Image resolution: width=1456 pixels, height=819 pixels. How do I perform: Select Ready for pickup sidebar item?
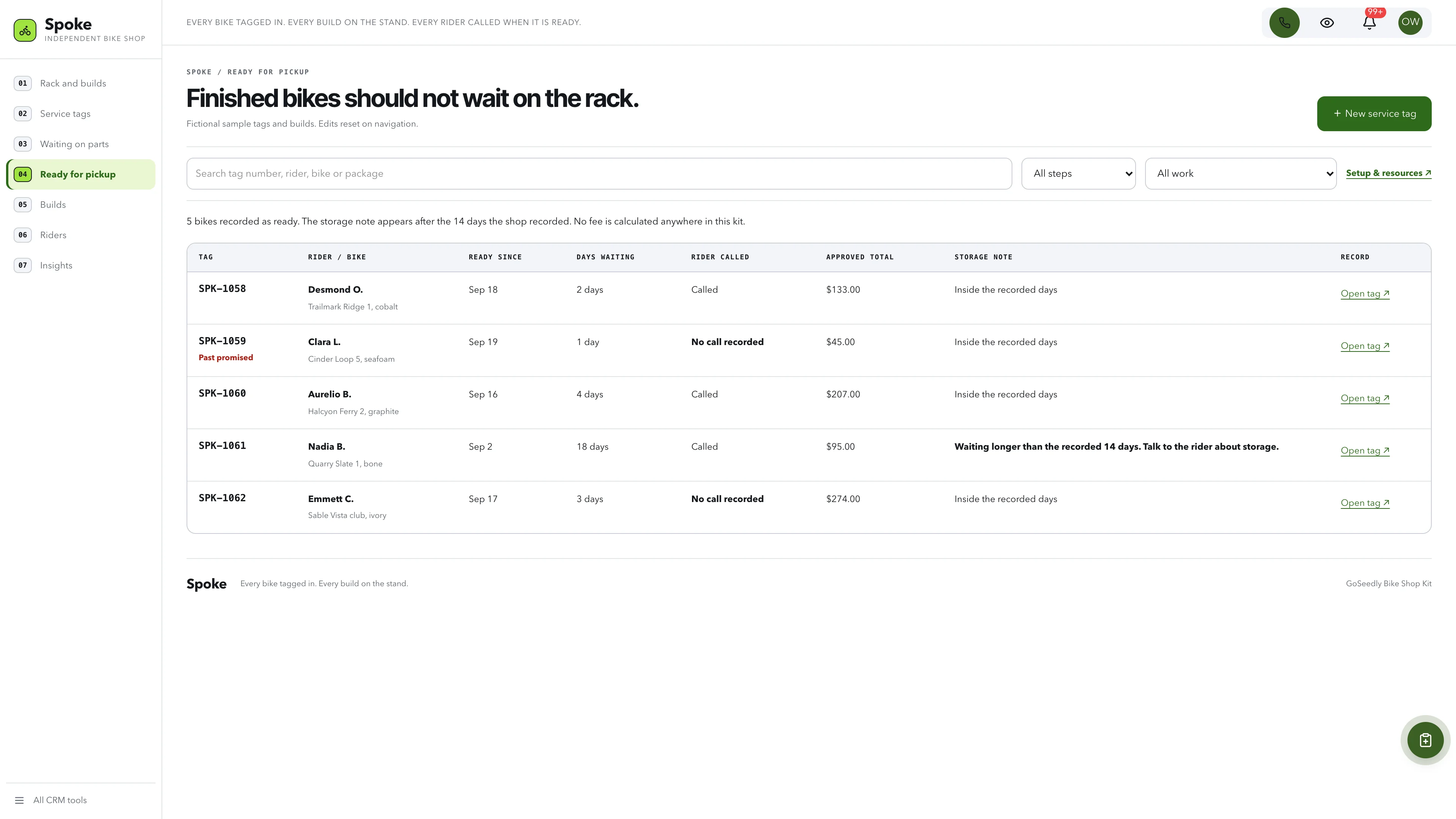(81, 174)
